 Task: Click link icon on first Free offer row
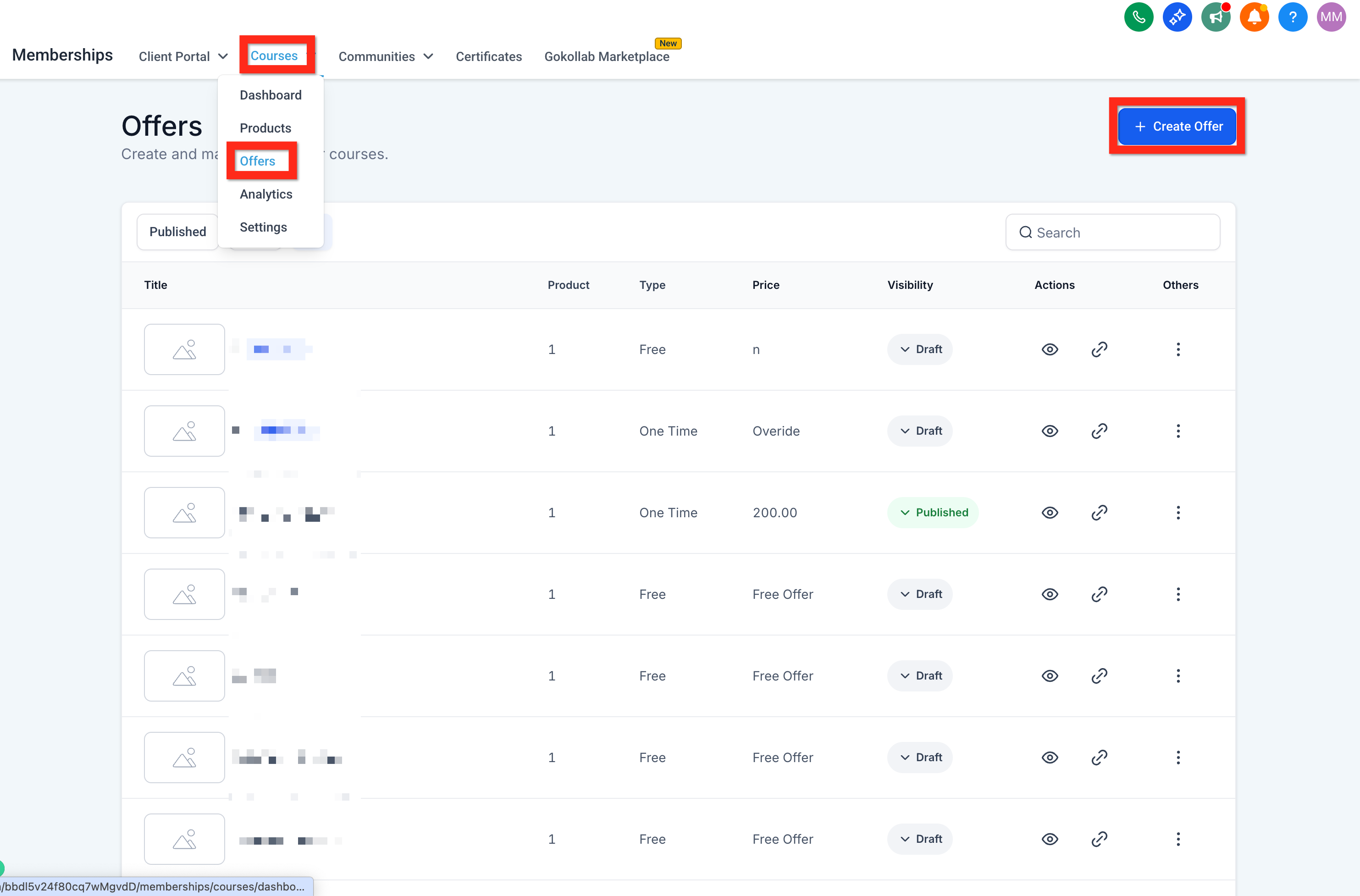pos(1099,349)
